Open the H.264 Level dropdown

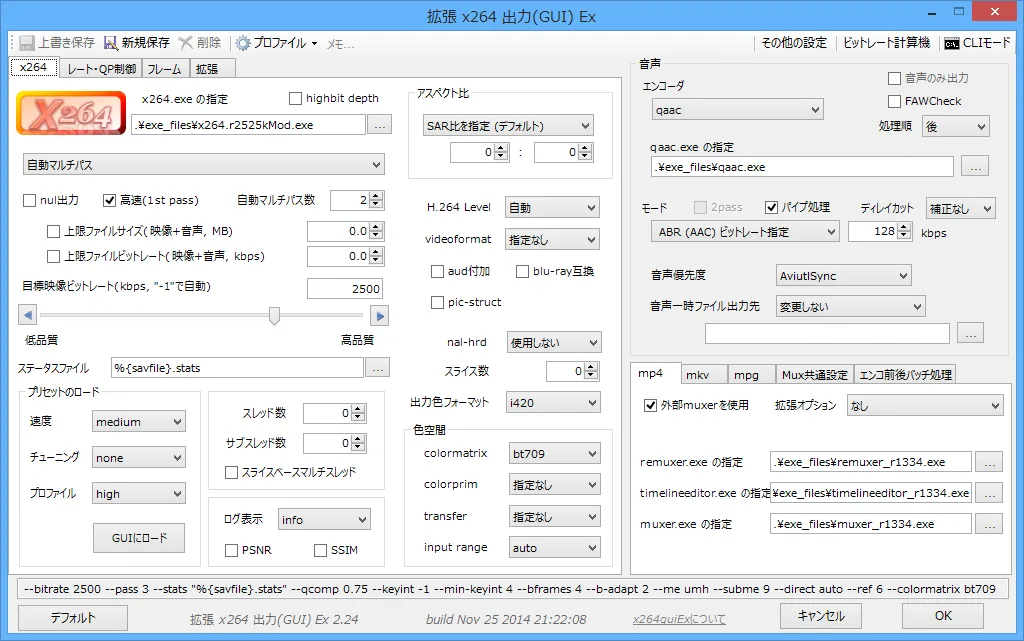(552, 207)
